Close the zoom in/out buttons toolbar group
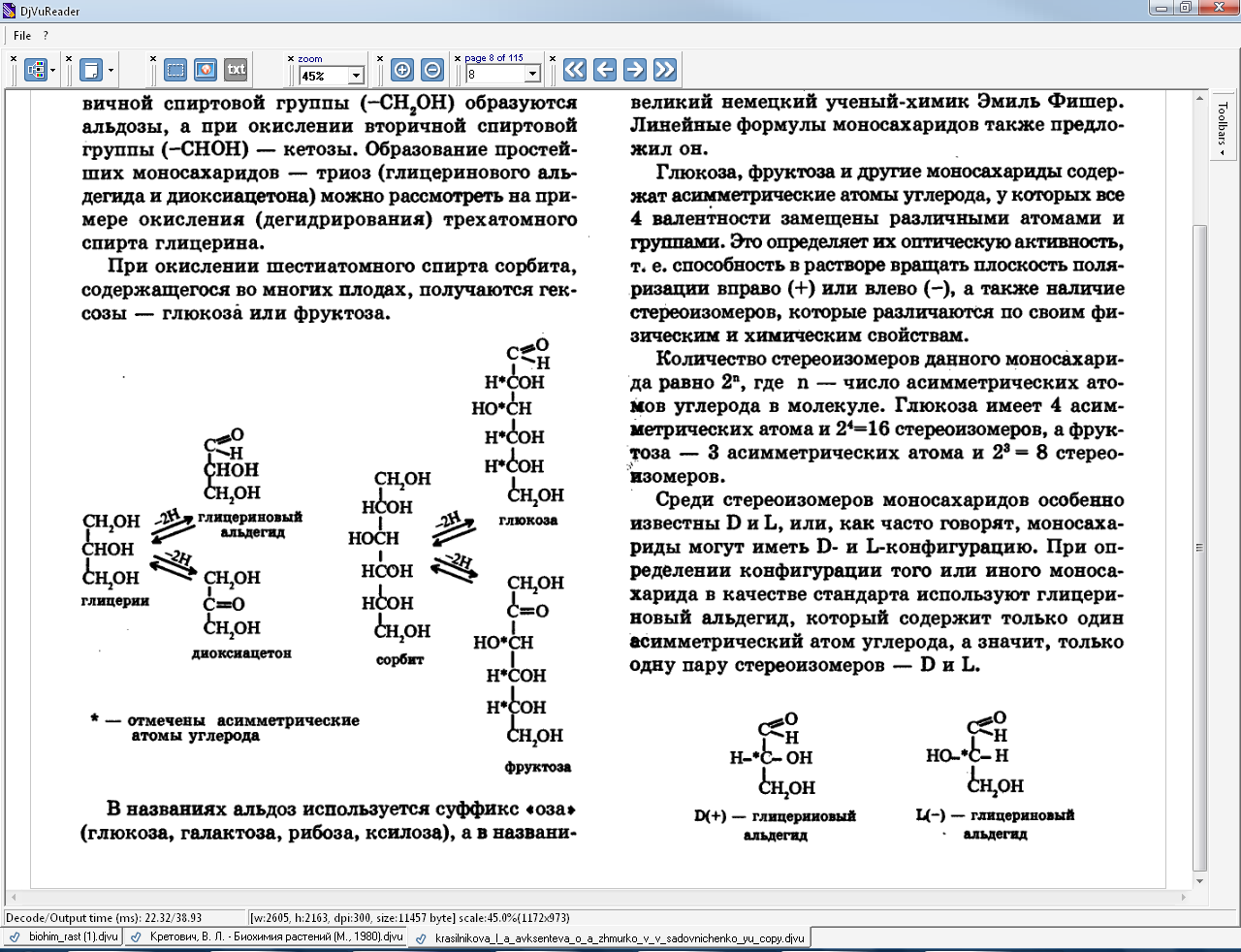1241x952 pixels. 380,58
